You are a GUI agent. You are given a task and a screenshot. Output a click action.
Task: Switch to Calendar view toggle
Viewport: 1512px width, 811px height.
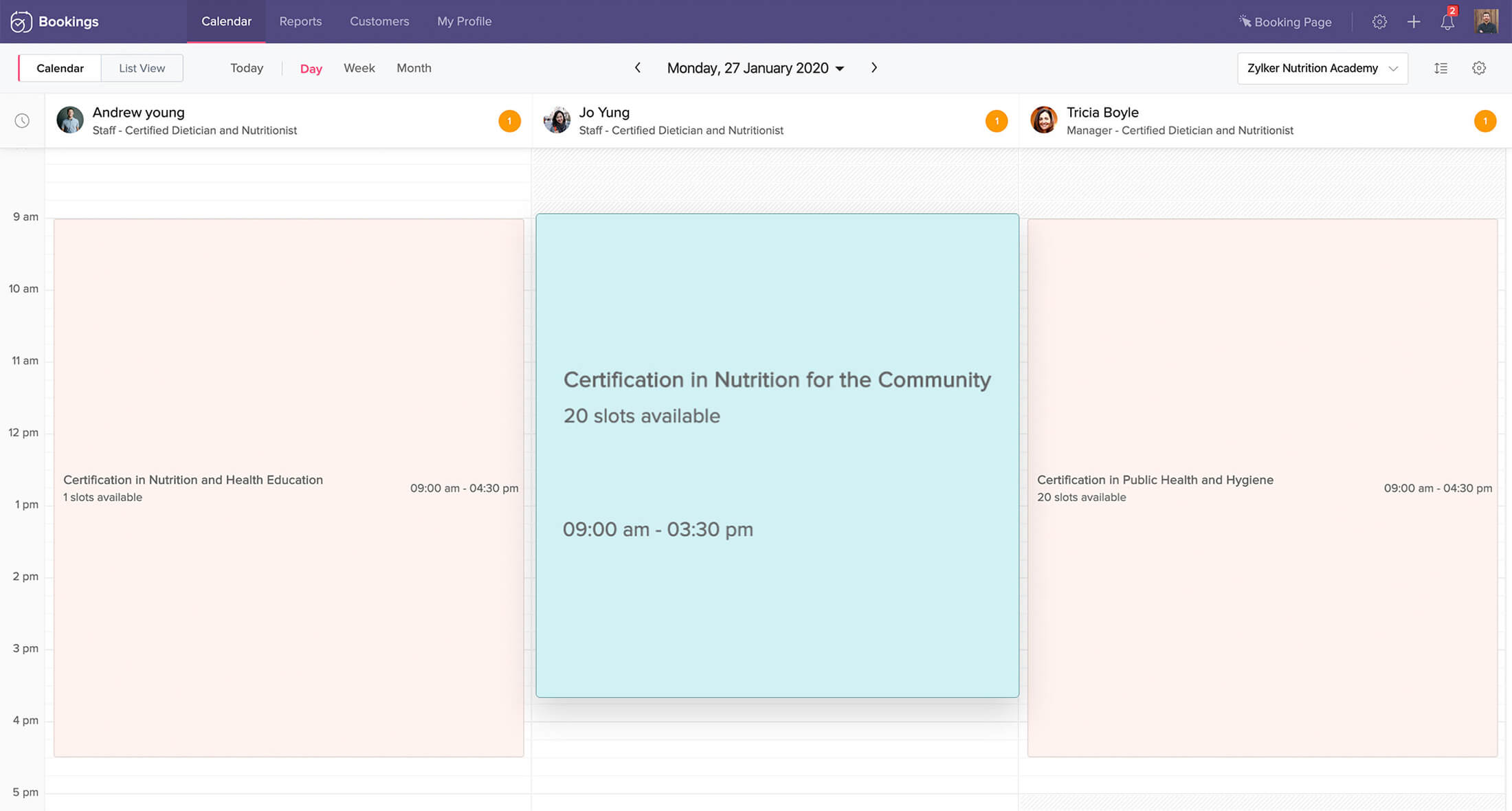[60, 68]
